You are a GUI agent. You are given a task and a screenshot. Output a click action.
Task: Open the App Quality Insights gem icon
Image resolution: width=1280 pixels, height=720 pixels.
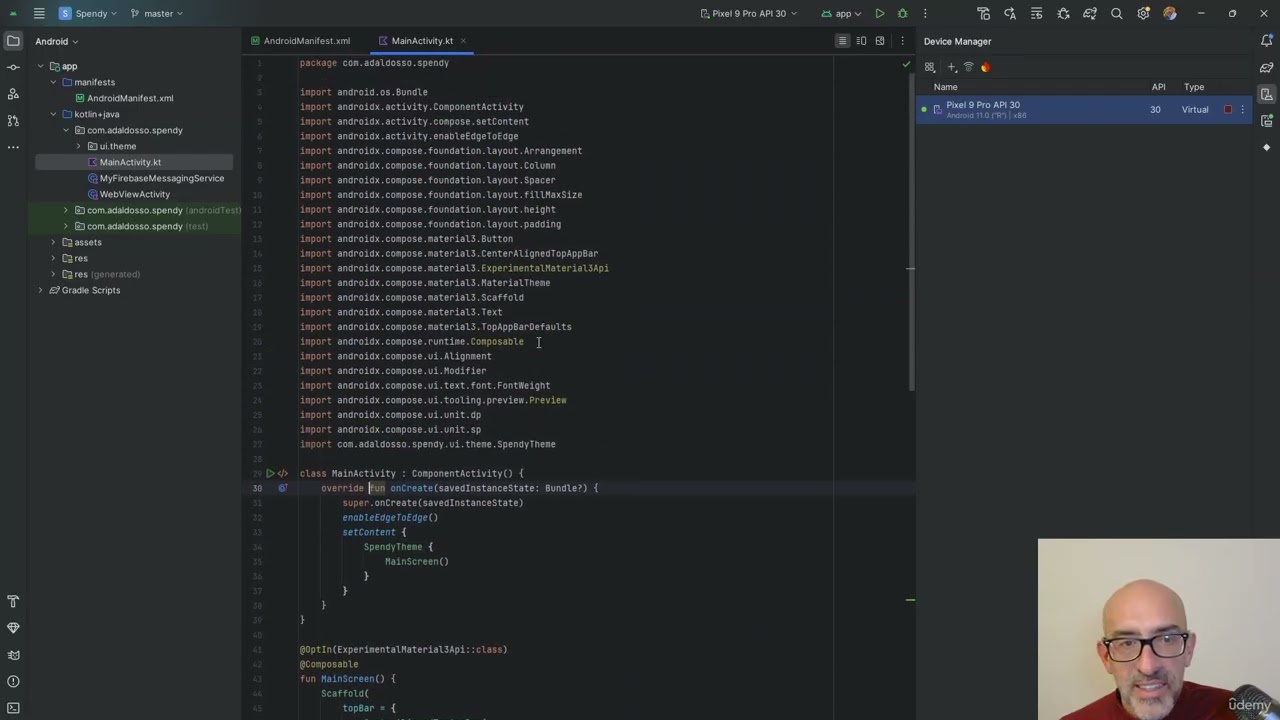point(13,628)
